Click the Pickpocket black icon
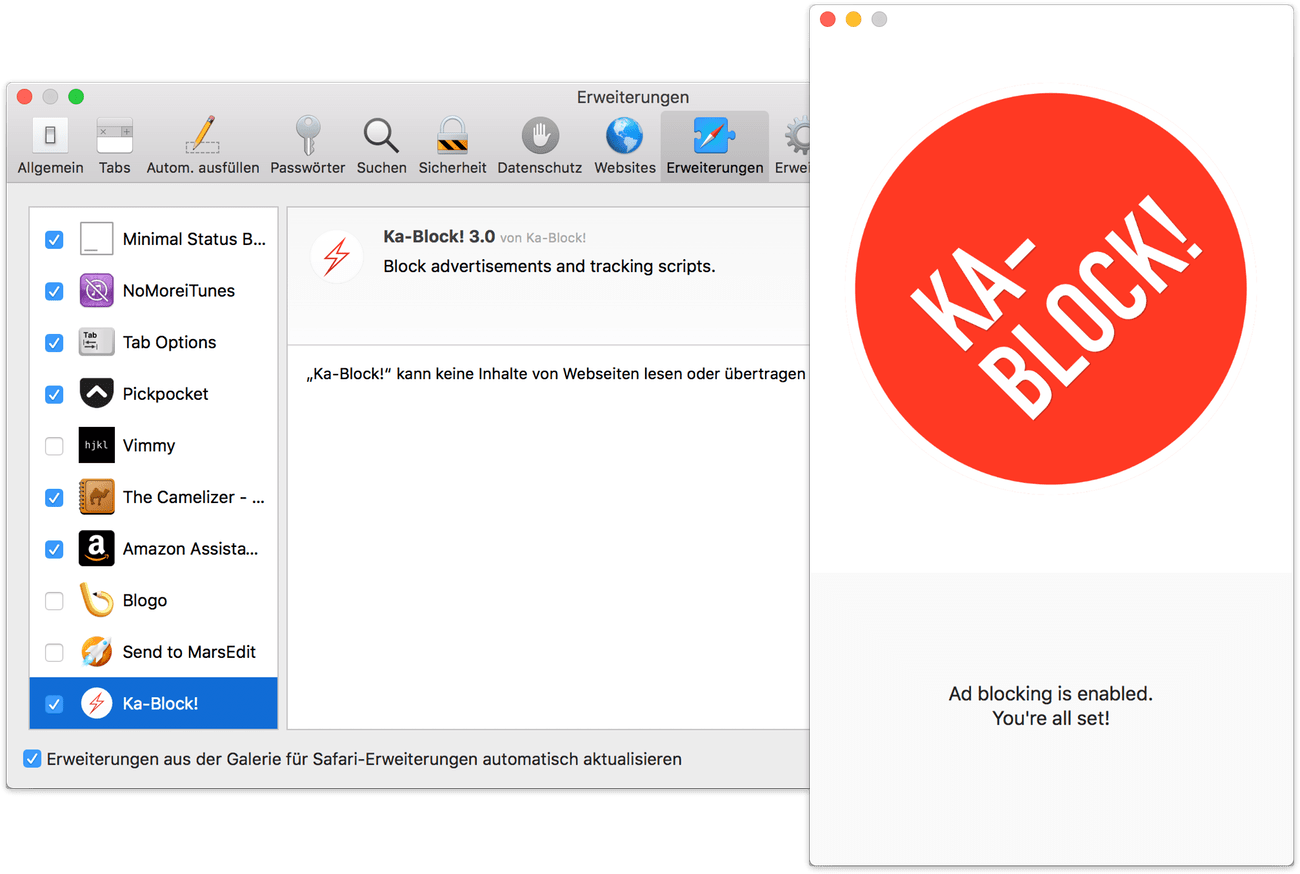1300x874 pixels. pos(97,394)
